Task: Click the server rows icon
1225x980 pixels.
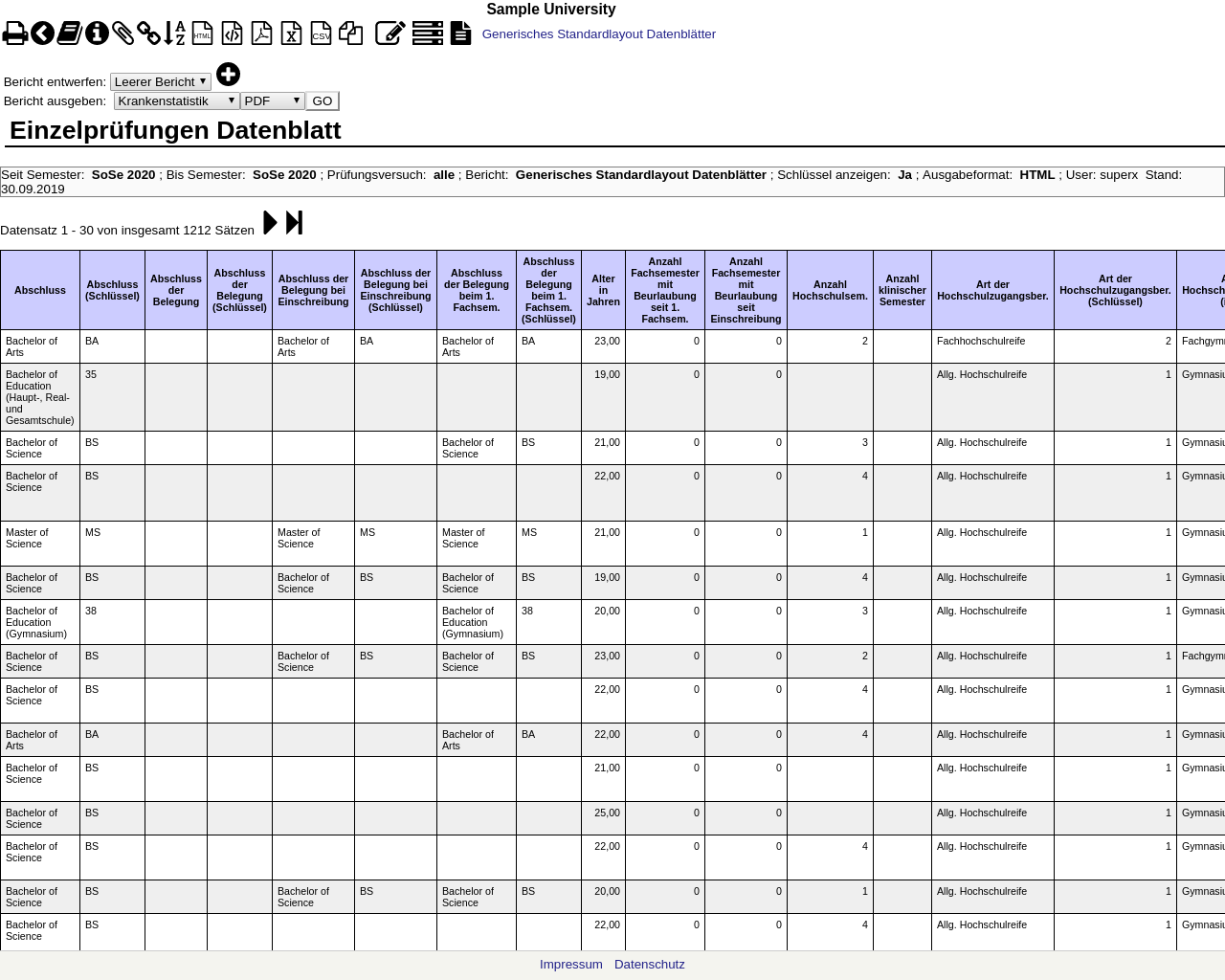Action: (x=428, y=33)
